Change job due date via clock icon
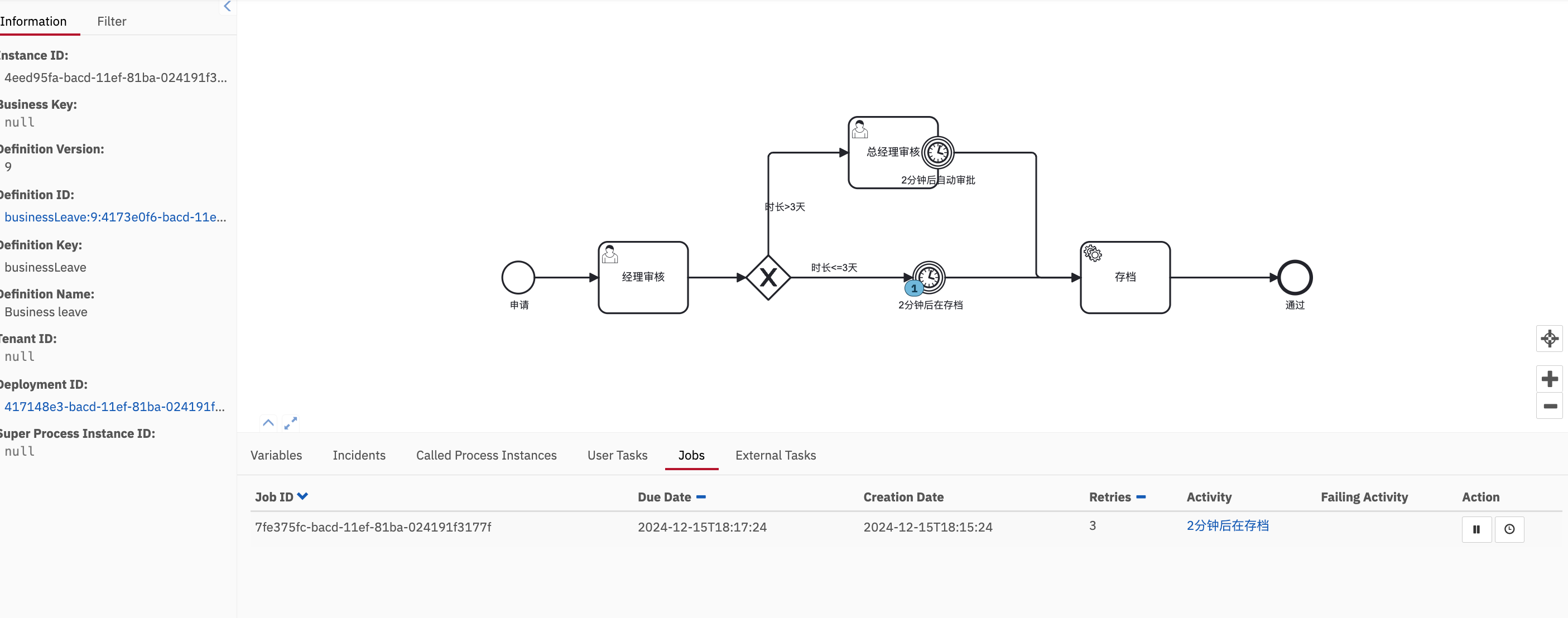The width and height of the screenshot is (1568, 618). (x=1509, y=529)
